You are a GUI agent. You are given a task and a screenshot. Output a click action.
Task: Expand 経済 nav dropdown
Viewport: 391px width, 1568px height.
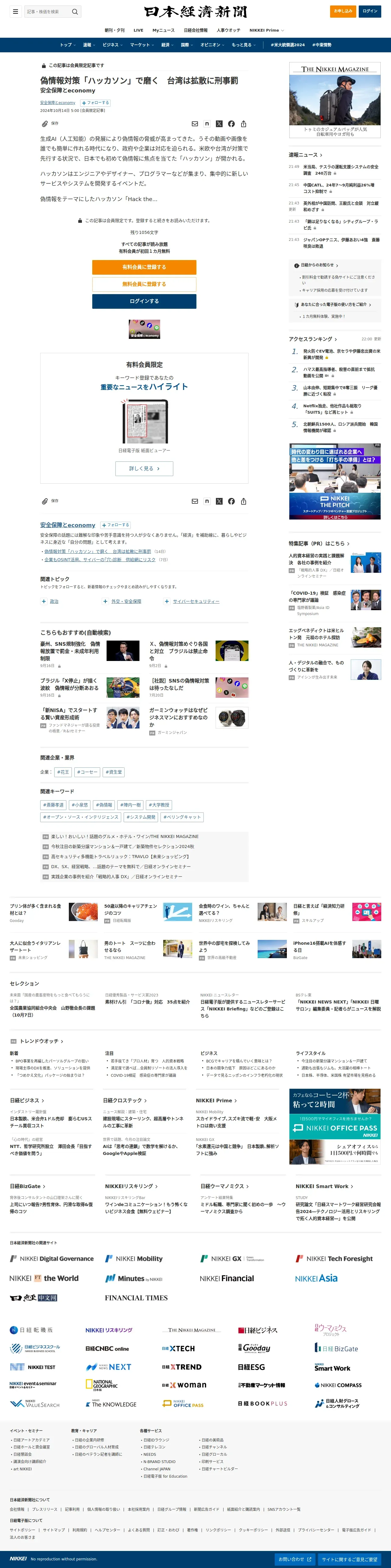click(167, 44)
